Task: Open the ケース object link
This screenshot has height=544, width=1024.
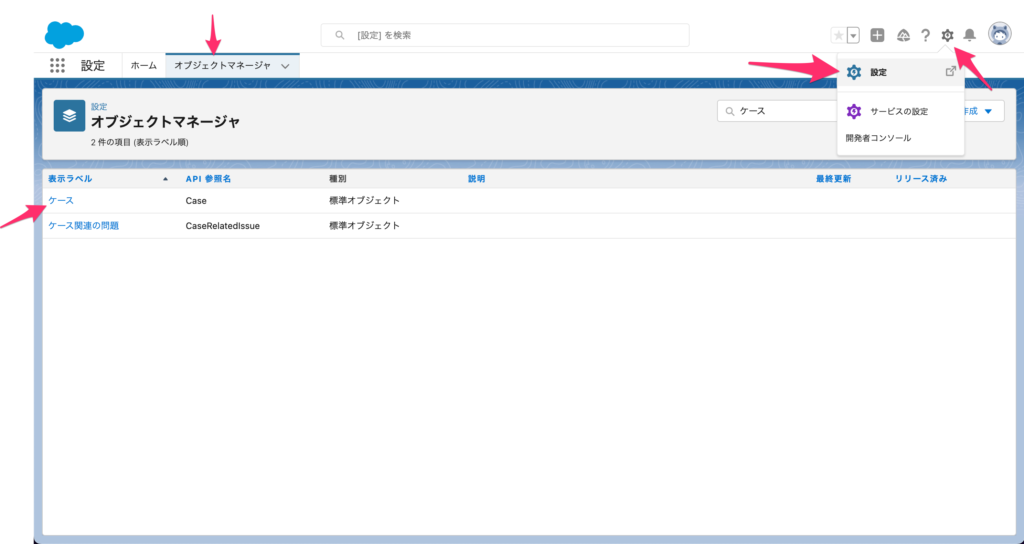Action: [60, 200]
